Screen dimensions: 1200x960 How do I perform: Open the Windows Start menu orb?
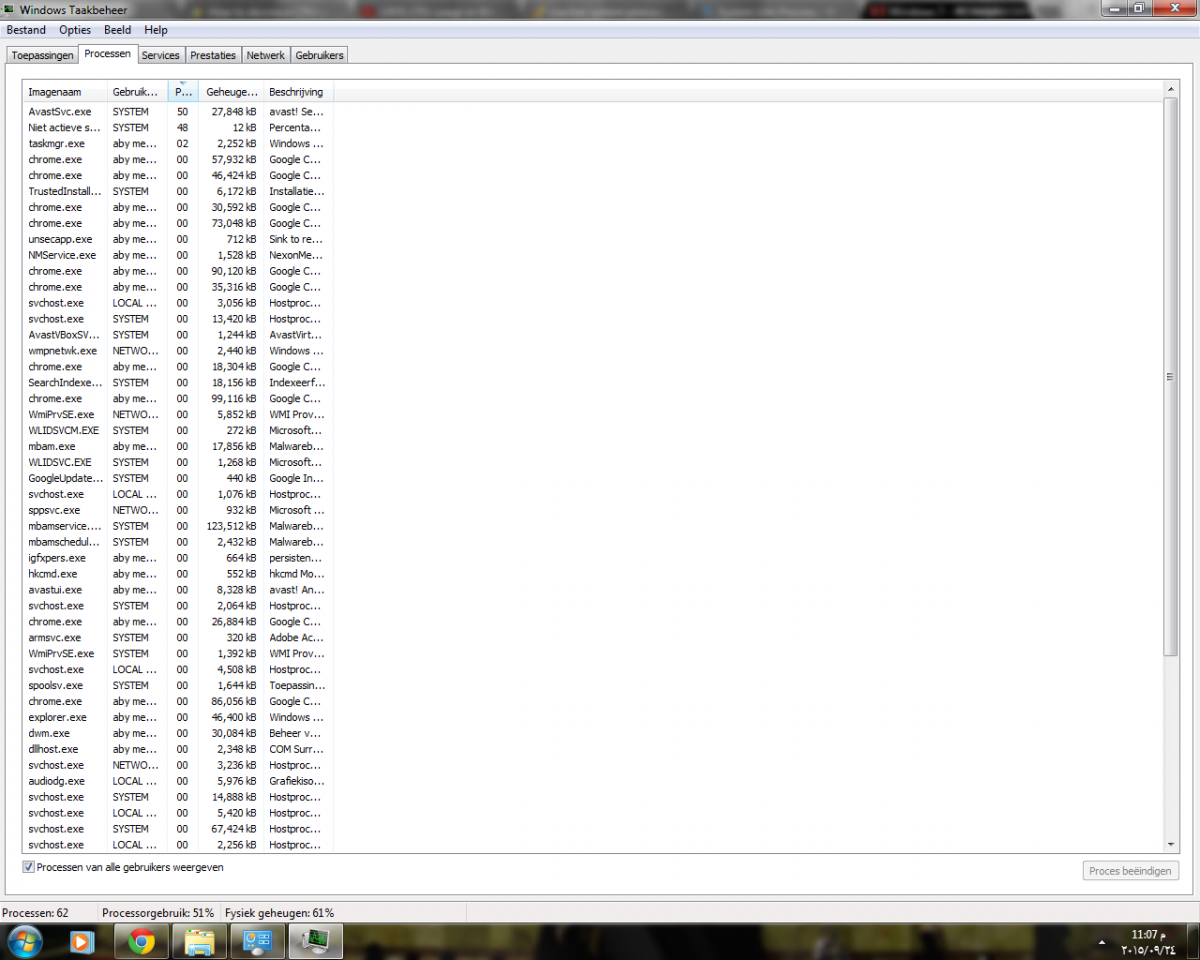[24, 941]
